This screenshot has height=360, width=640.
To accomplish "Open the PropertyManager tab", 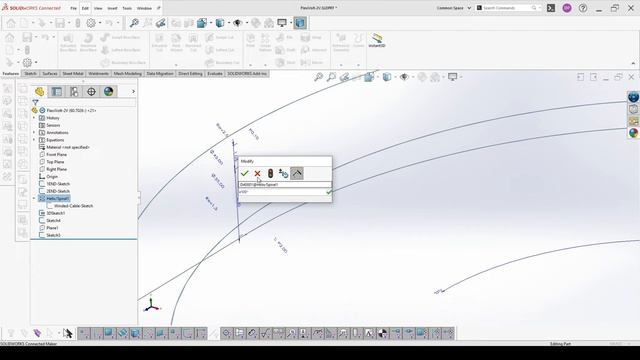I will [x=56, y=91].
